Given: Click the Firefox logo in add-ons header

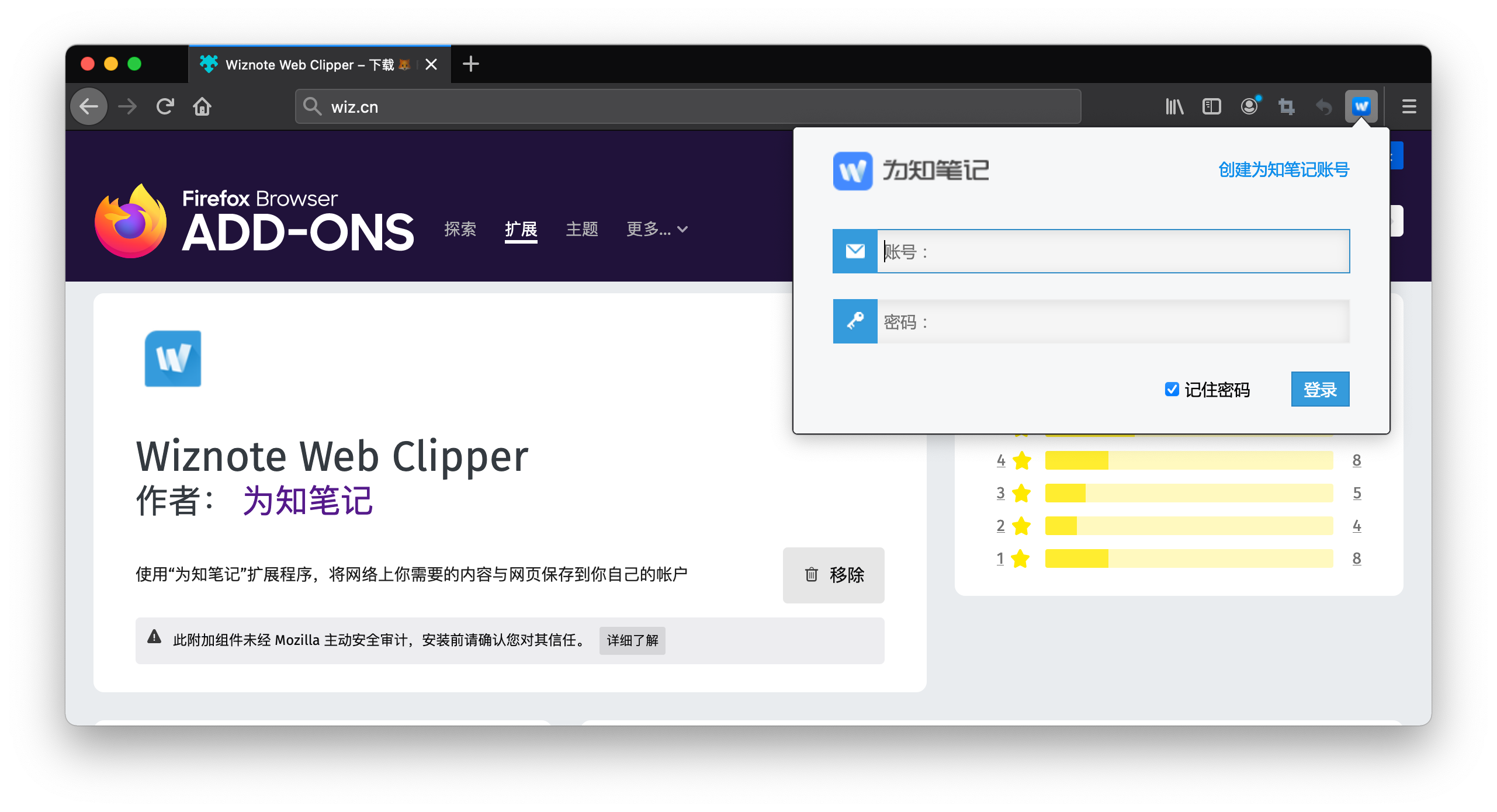Looking at the screenshot, I should point(131,221).
